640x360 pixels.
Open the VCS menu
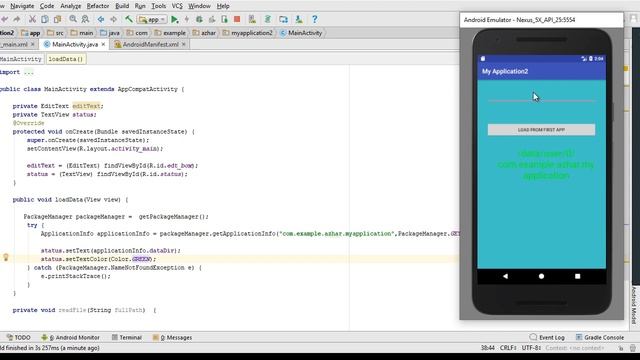tap(177, 6)
